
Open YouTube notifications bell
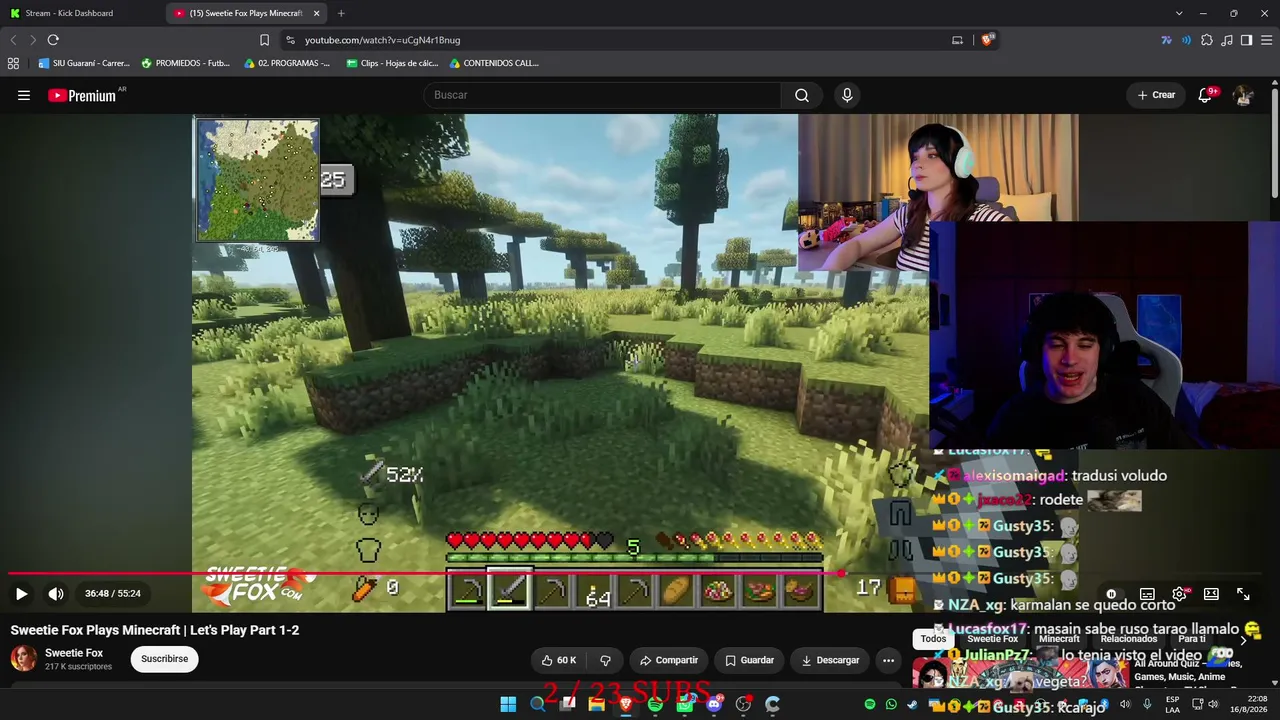click(x=1205, y=95)
